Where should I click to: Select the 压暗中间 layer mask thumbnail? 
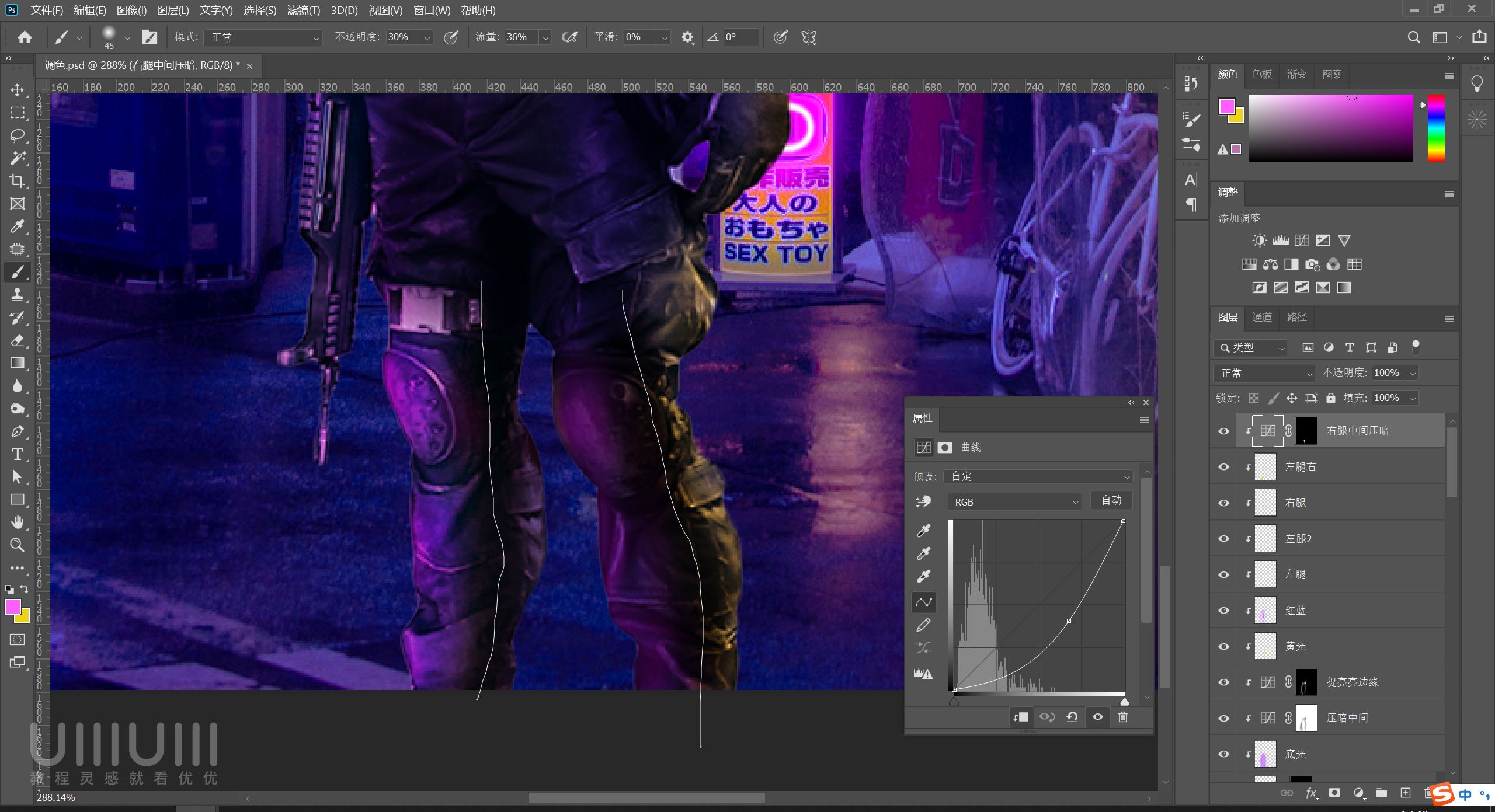point(1306,718)
